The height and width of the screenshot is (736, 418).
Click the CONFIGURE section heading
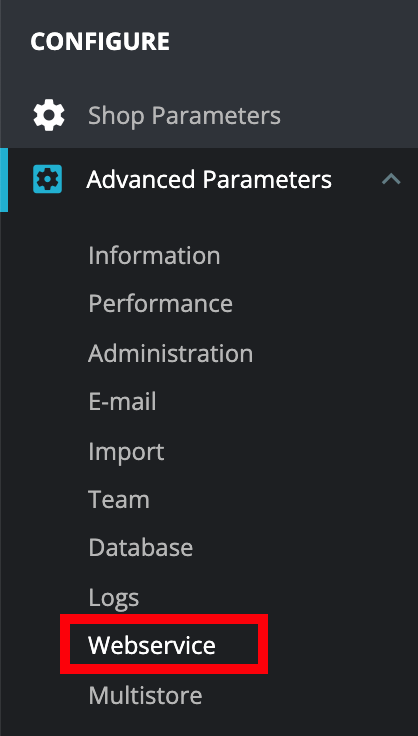pos(100,42)
